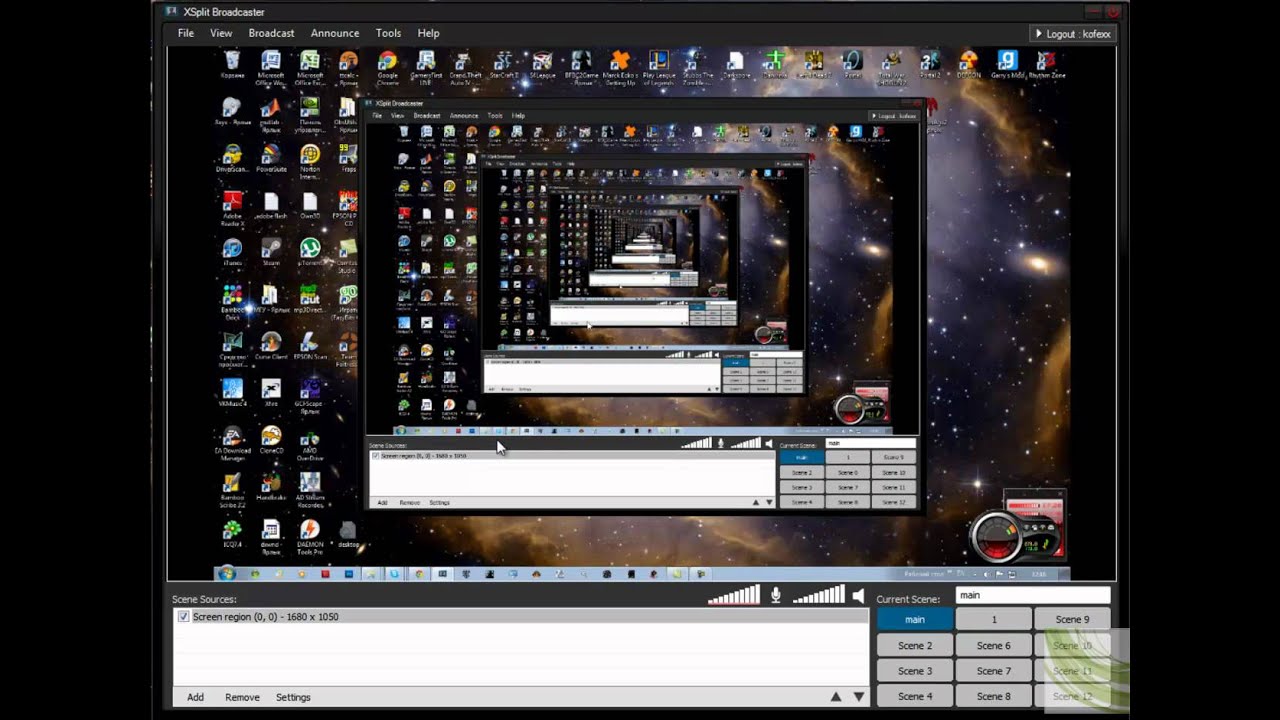This screenshot has height=720, width=1280.
Task: Click the Current Scene name field
Action: pos(1033,595)
